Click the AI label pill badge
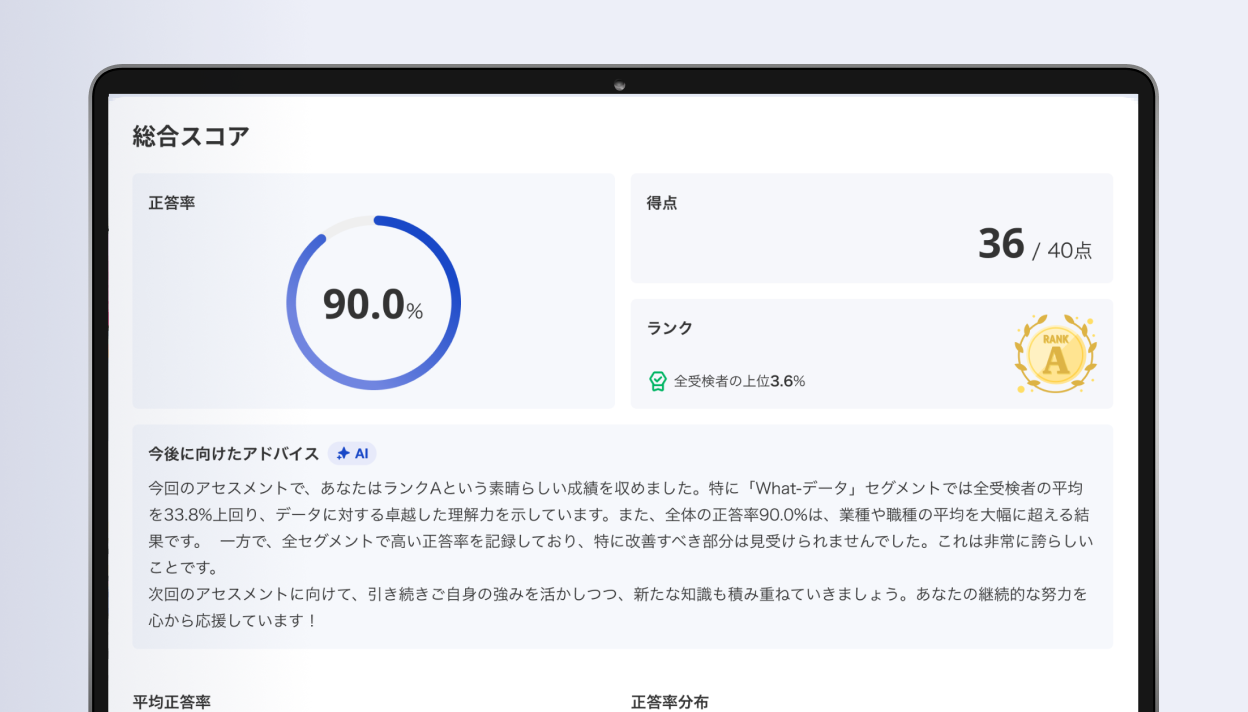Screen dimensions: 1248x712 (352, 453)
